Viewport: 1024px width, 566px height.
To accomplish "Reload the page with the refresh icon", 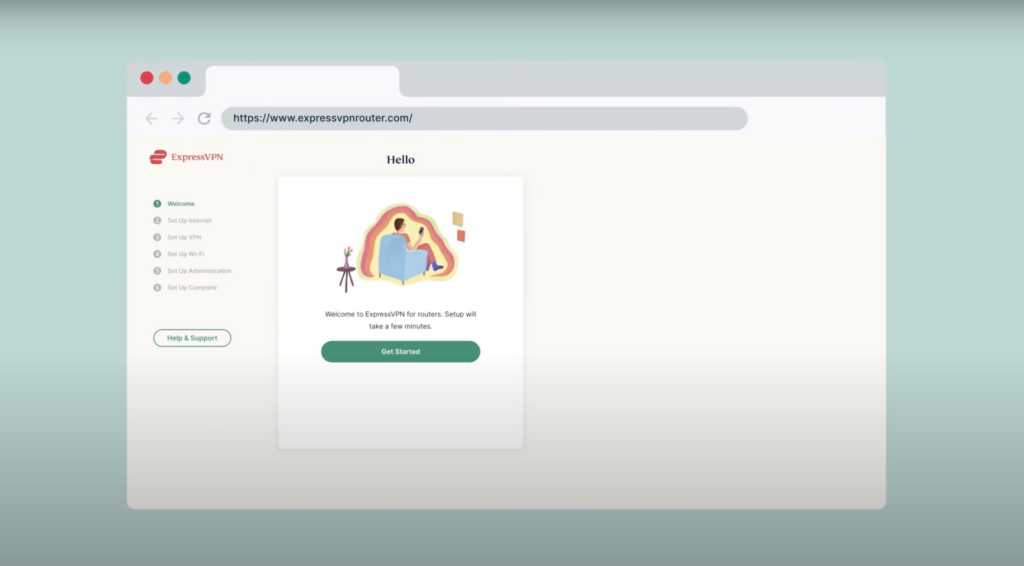I will pos(204,118).
